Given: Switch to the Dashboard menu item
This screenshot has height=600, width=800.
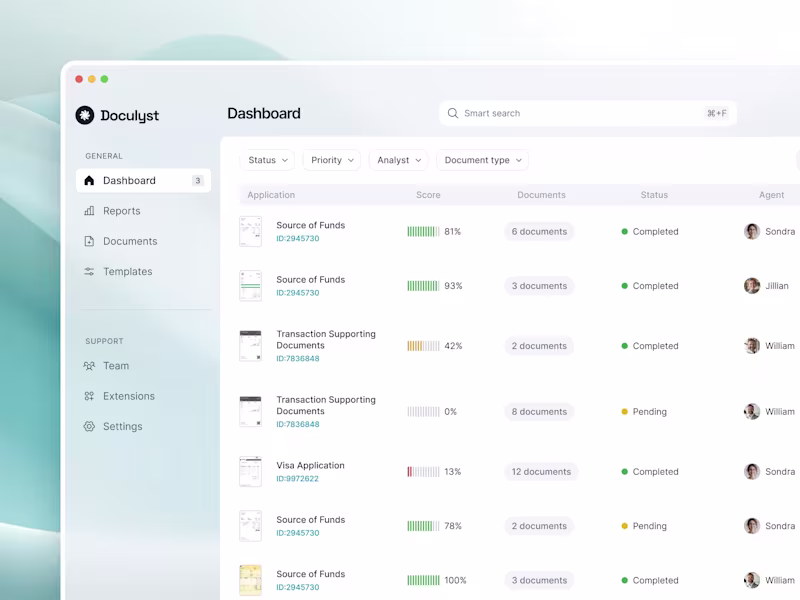Looking at the screenshot, I should coord(127,180).
